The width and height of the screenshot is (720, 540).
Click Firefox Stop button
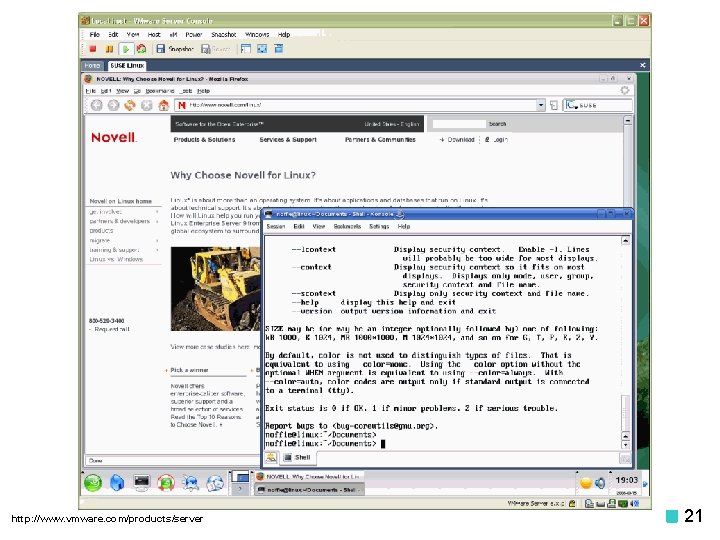[x=147, y=106]
